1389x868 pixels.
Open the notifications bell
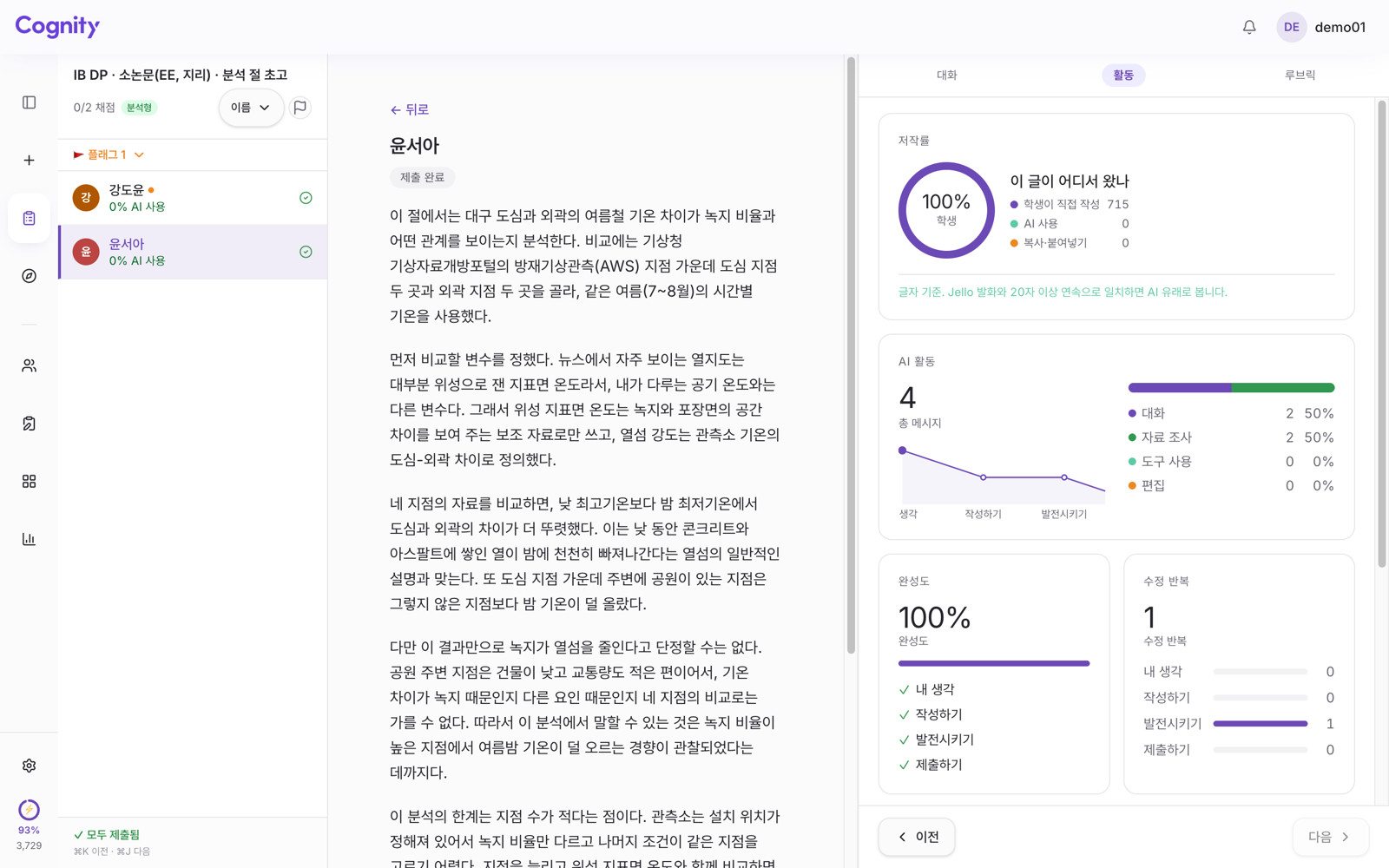1249,27
